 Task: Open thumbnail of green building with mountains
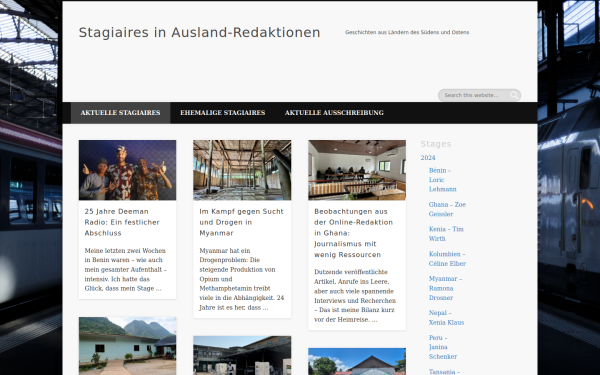[127, 346]
